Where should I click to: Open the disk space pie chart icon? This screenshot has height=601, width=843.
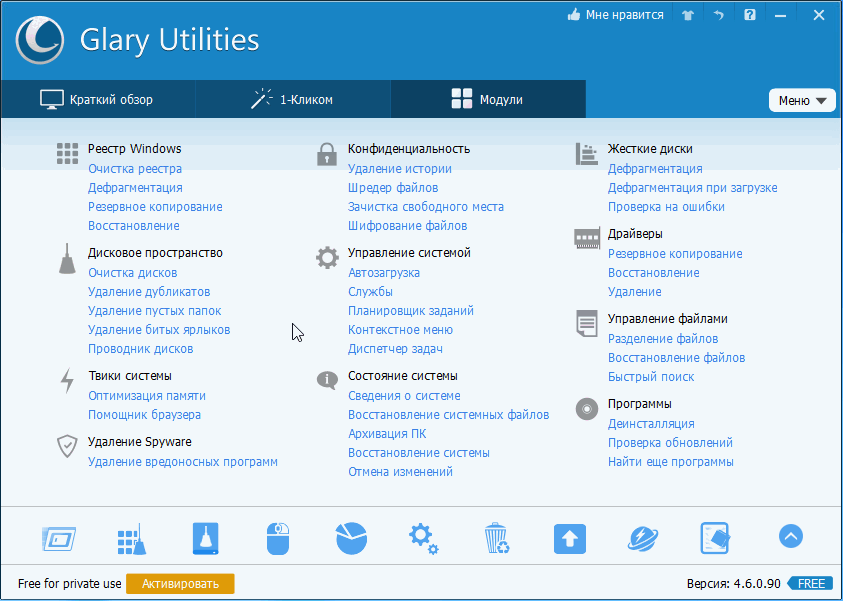point(350,538)
